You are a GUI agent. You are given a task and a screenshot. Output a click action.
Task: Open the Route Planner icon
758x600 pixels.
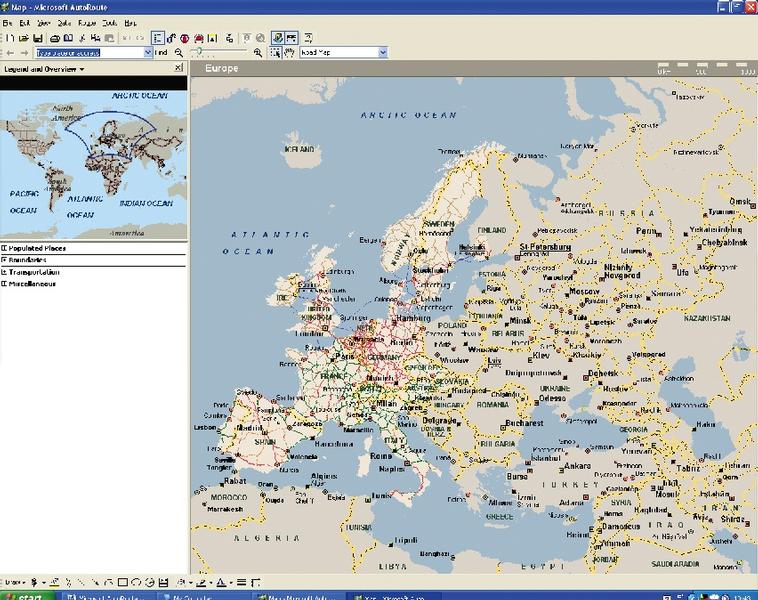pos(171,38)
